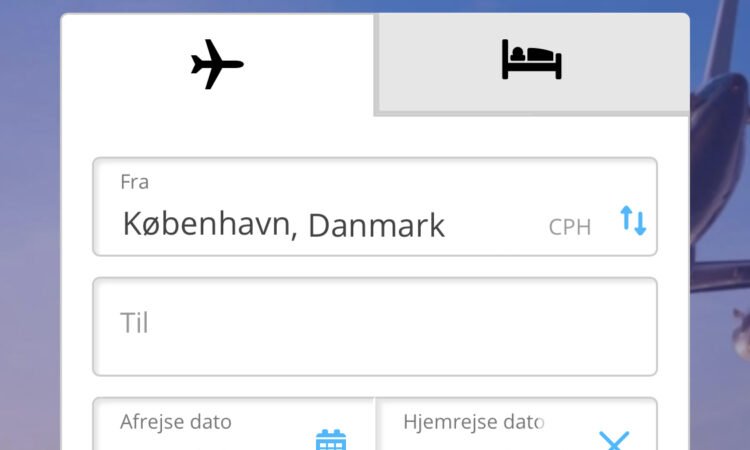This screenshot has width=750, height=450.
Task: Switch to the hotel bed tab
Action: click(532, 65)
